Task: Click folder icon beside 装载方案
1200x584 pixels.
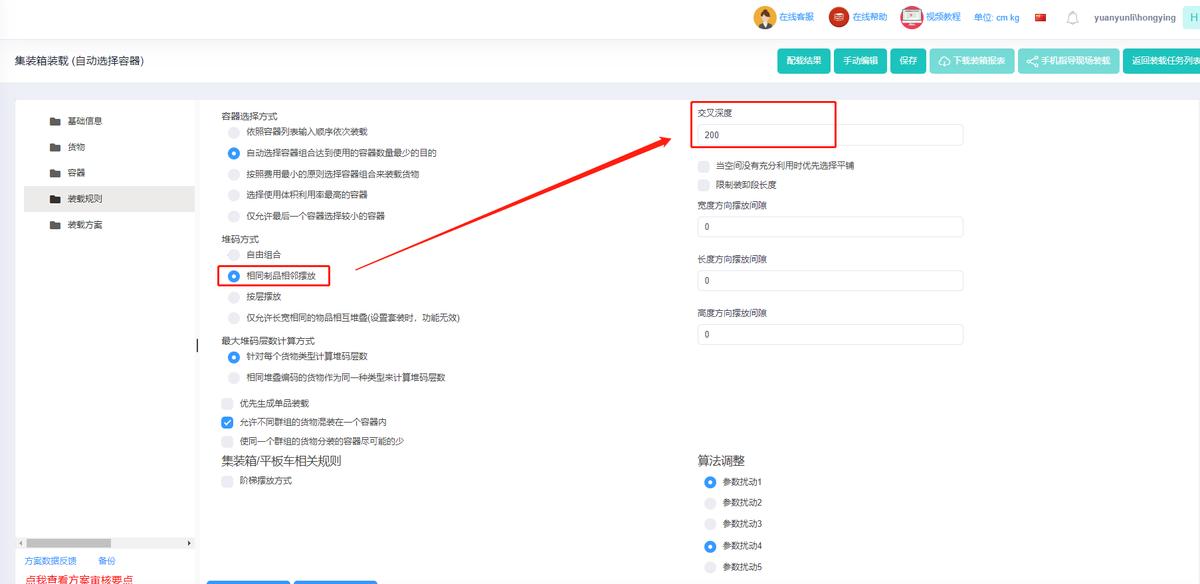Action: click(55, 226)
